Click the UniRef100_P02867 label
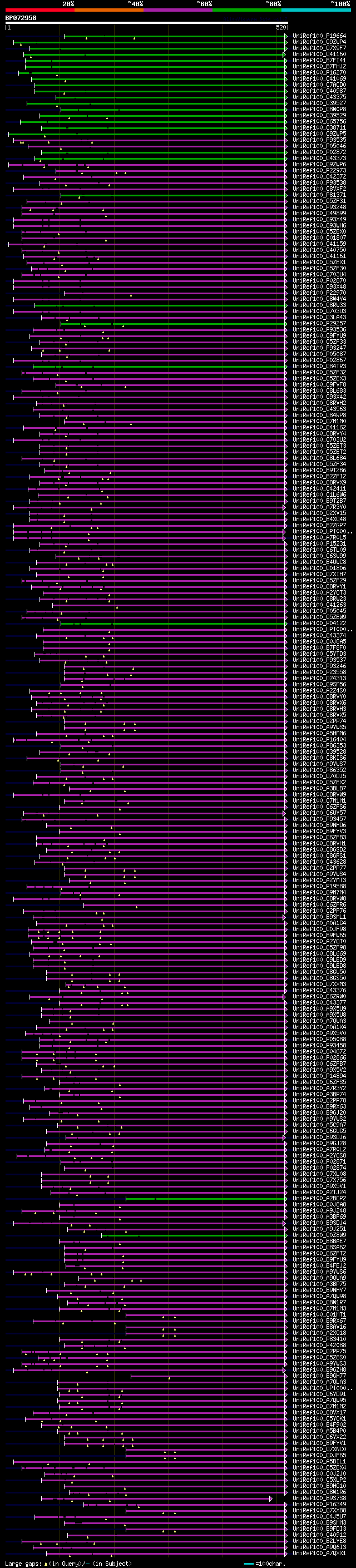Screen dimensions: 356x1568 319,360
